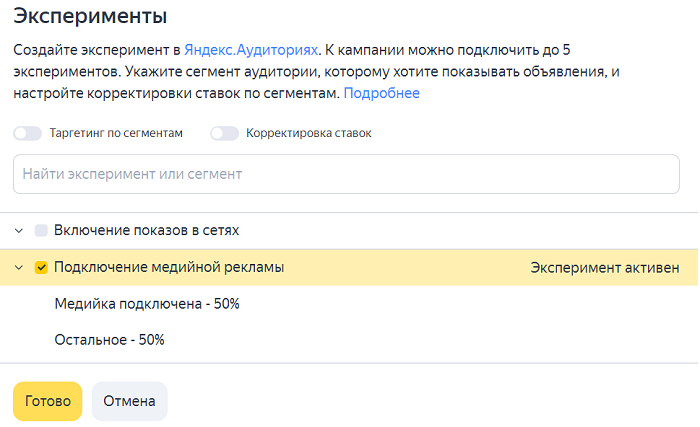Dismiss the dialog with Отмена
700x427 pixels.
click(x=129, y=401)
